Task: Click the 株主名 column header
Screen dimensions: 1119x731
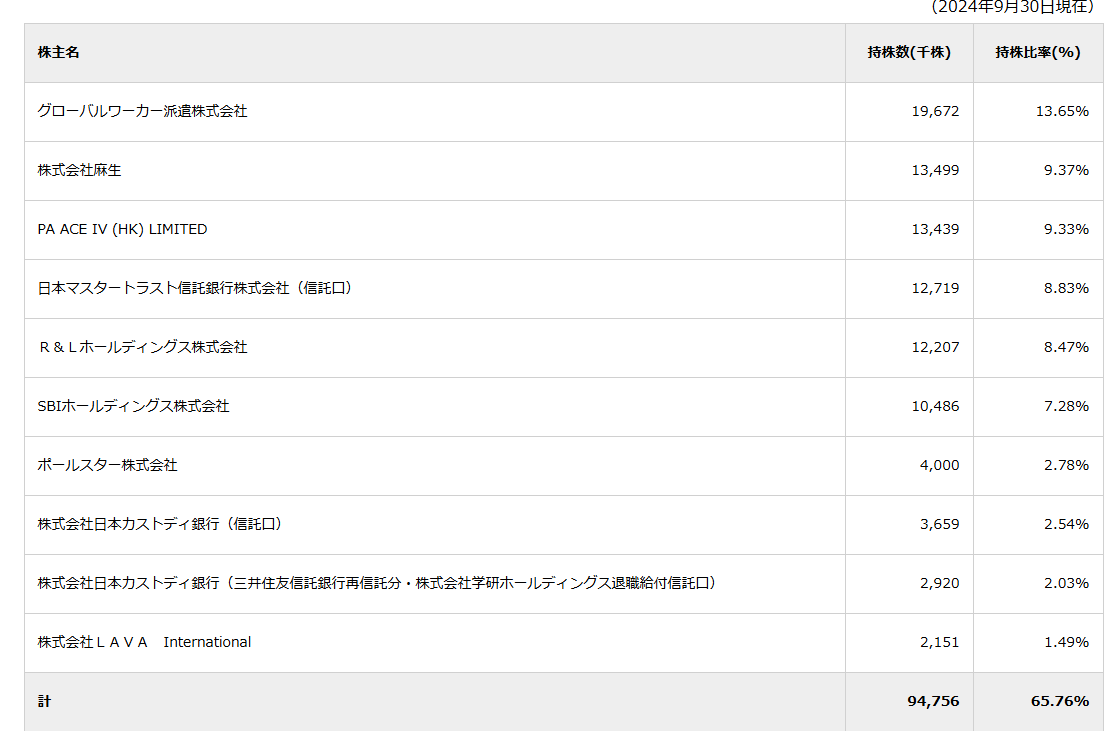Action: tap(58, 53)
